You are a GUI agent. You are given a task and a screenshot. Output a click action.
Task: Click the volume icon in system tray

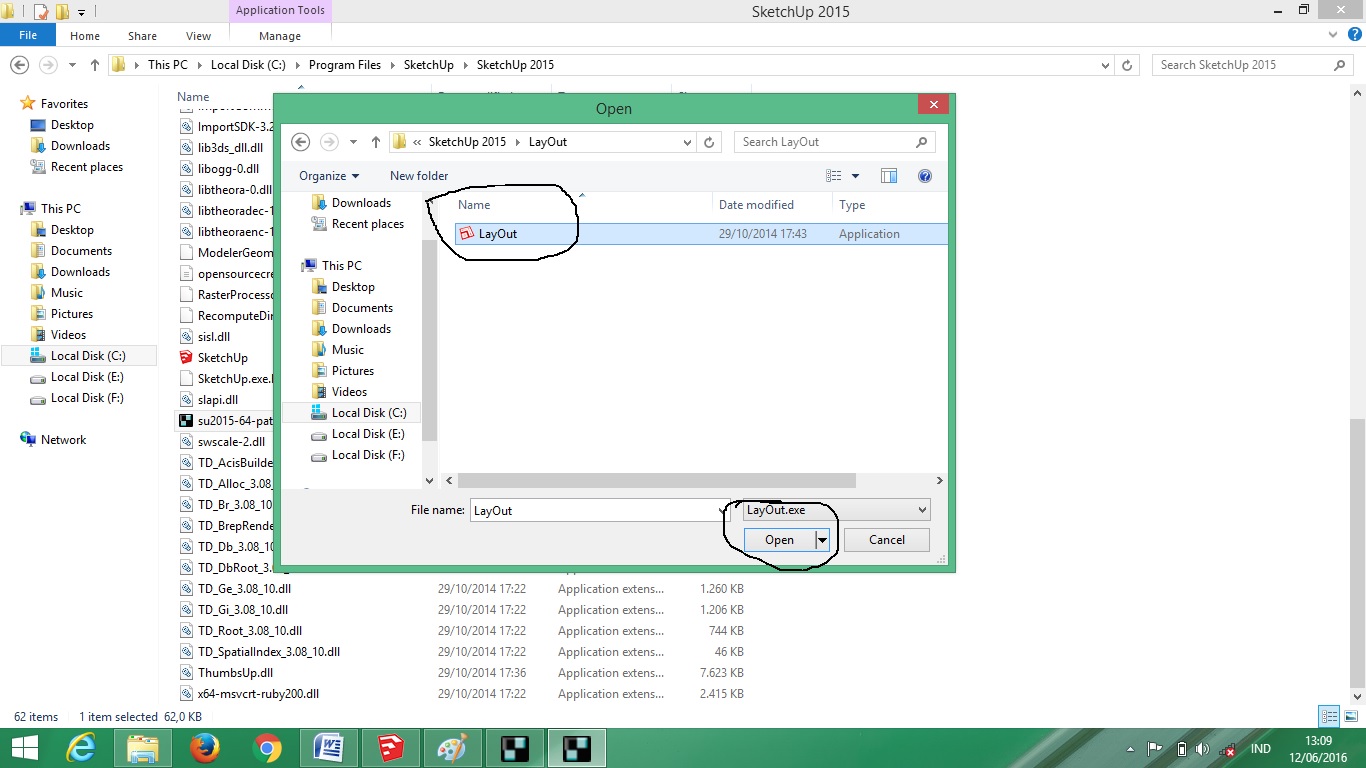pos(1204,749)
